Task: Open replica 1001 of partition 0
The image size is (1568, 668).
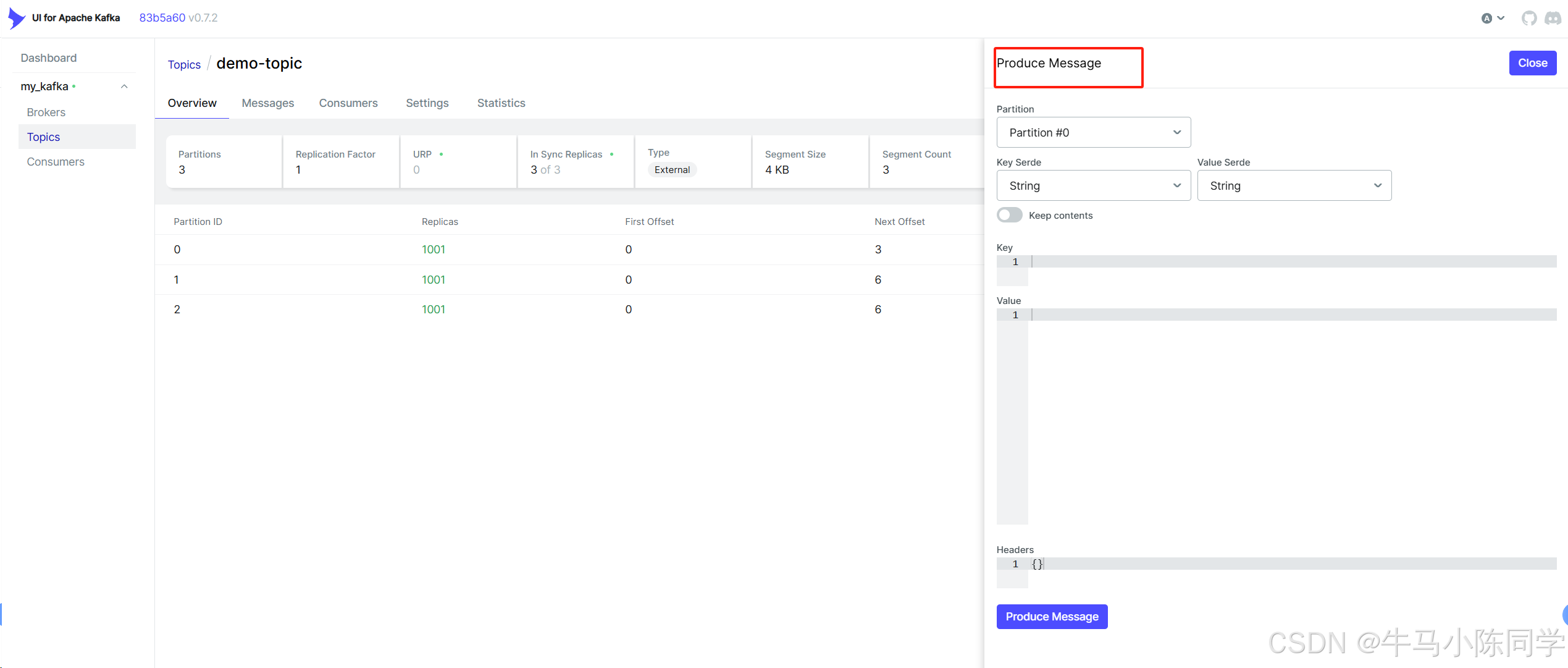Action: (433, 250)
